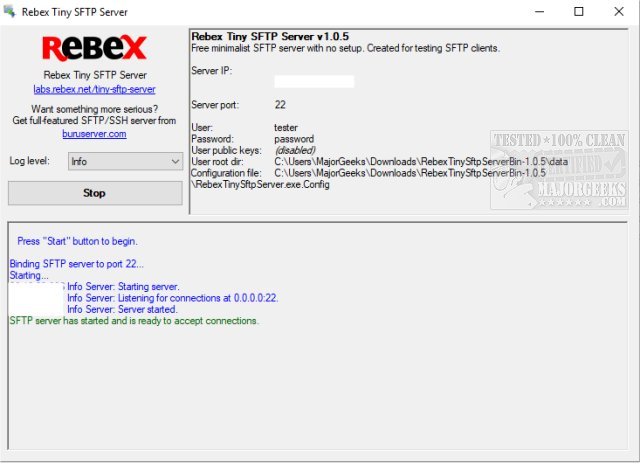Click 'Want something more serious?' text
This screenshot has width=640, height=464.
94,109
